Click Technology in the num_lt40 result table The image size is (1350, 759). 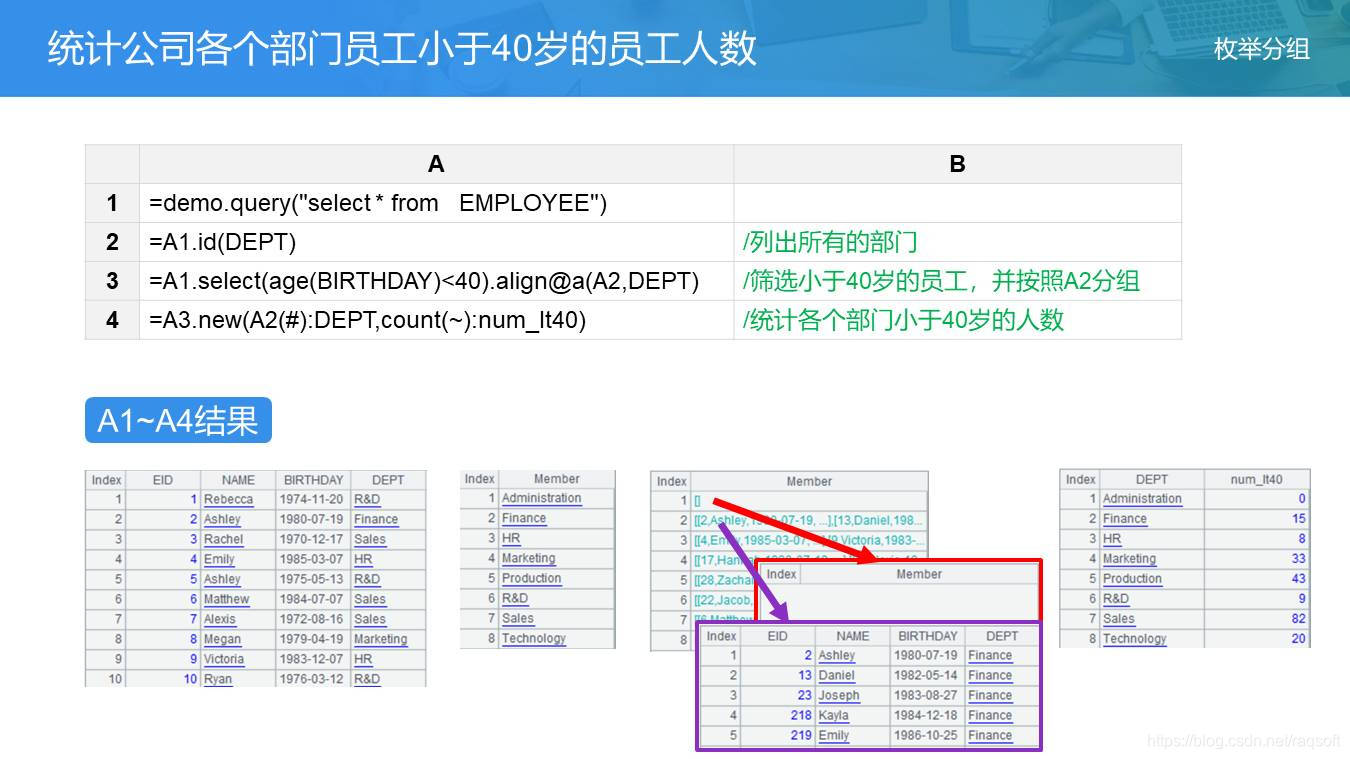click(1135, 639)
